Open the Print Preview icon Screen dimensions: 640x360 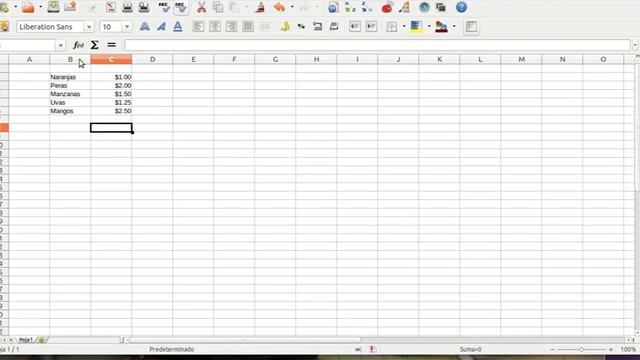144,7
